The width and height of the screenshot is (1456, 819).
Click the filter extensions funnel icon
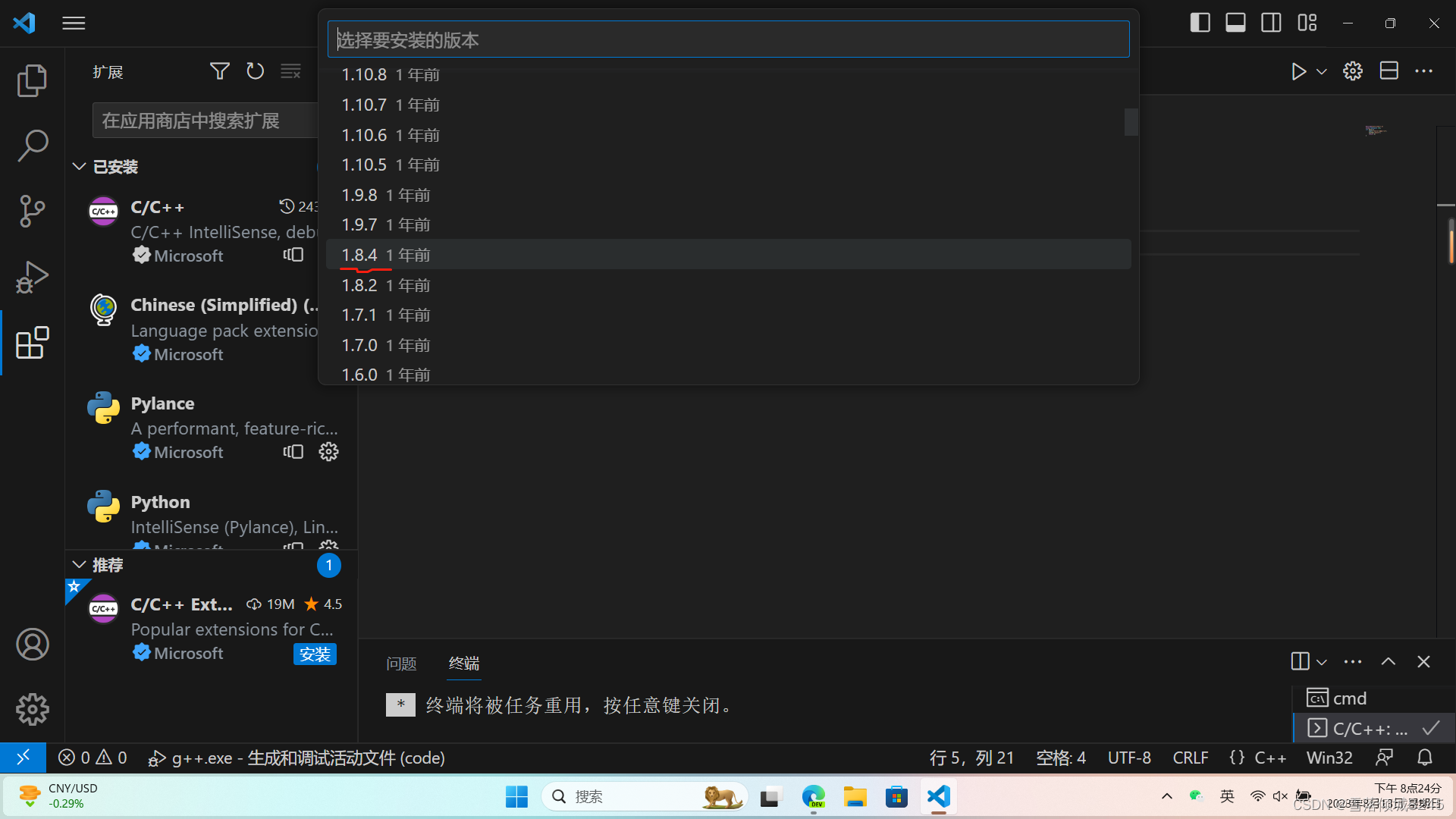(x=219, y=71)
